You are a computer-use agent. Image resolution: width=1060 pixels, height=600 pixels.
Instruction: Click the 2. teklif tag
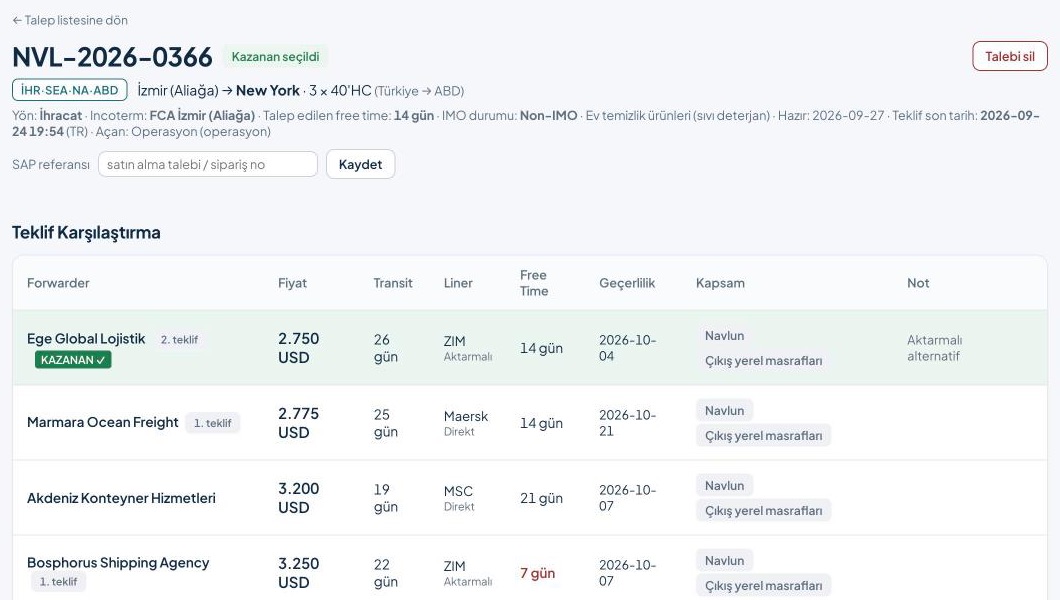(x=179, y=340)
